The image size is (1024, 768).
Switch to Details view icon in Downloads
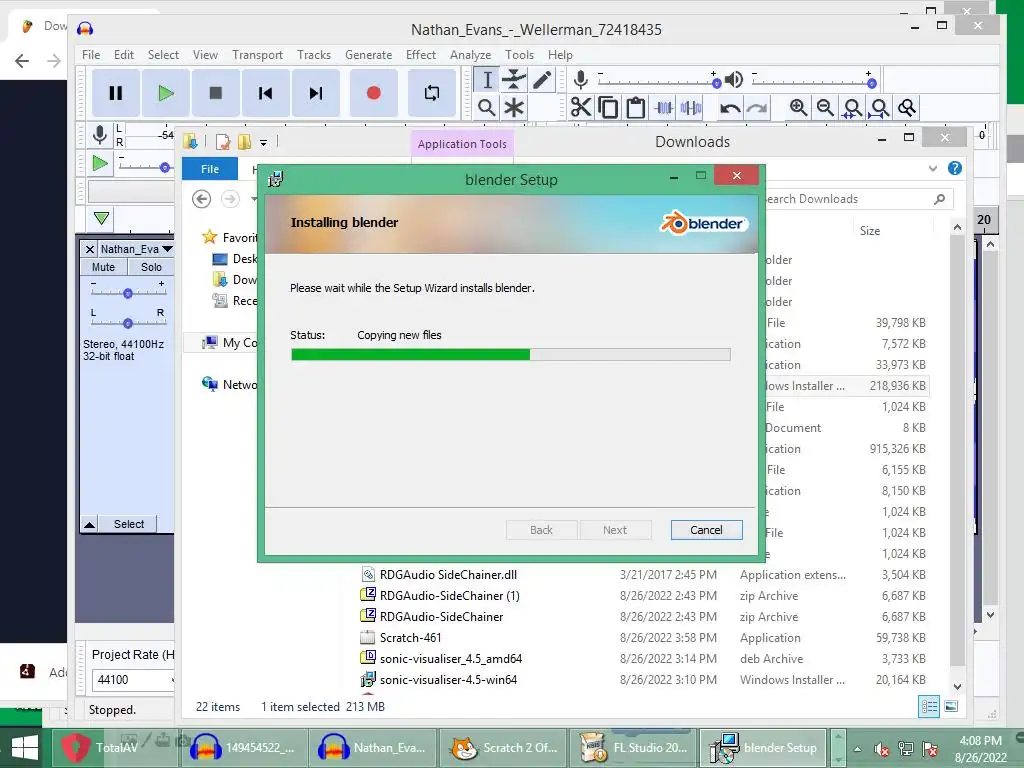pyautogui.click(x=929, y=706)
